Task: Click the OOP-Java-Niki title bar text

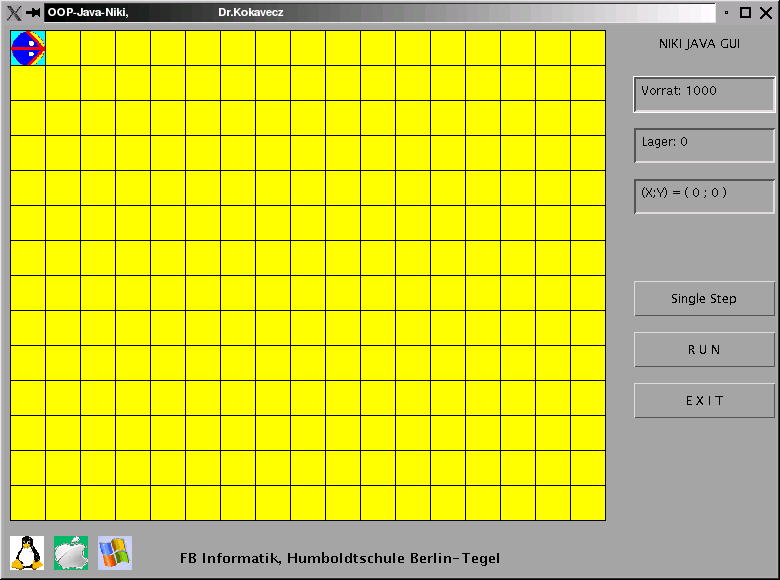Action: (87, 13)
